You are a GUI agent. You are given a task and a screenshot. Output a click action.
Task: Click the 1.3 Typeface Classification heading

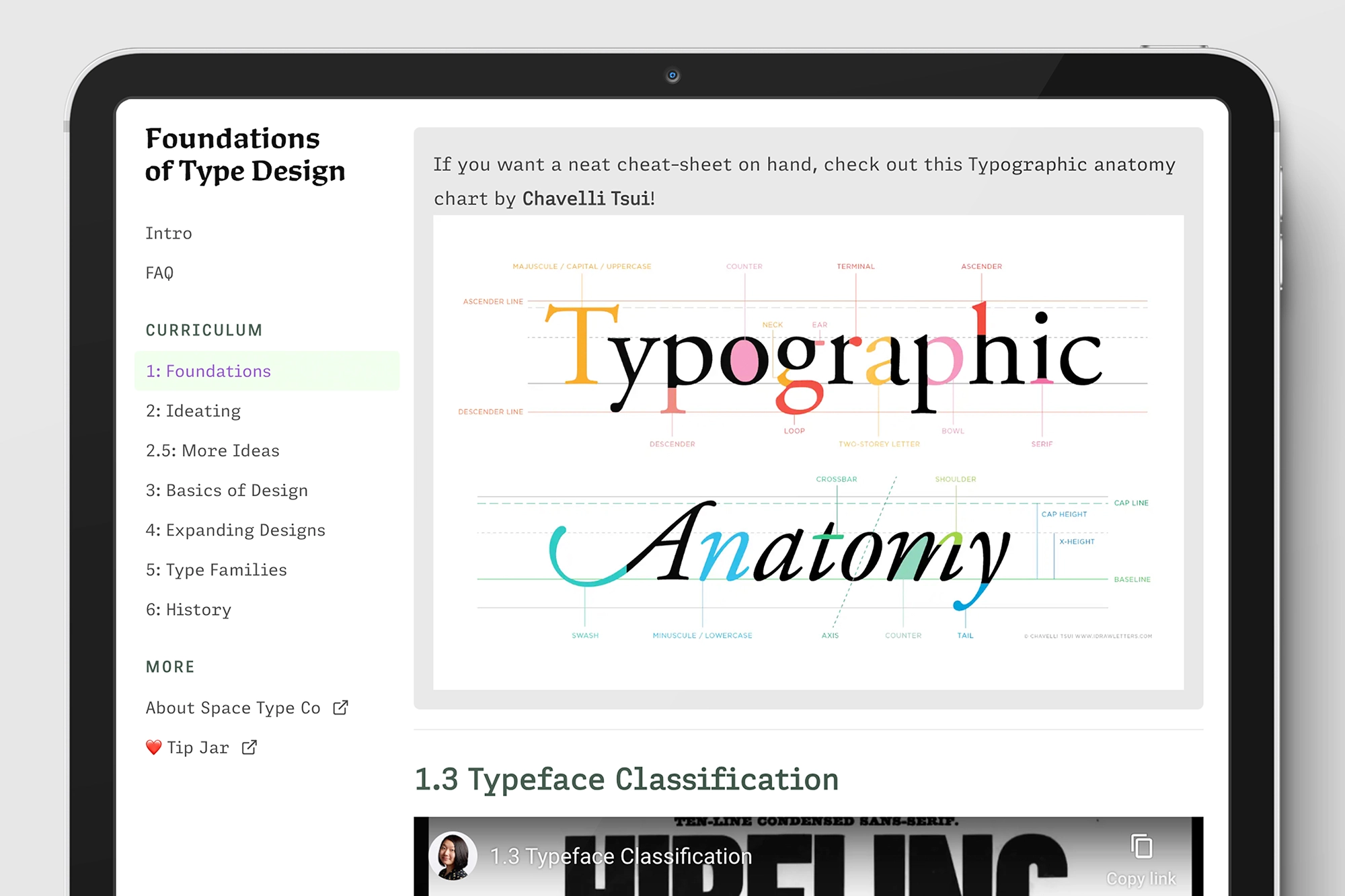click(x=627, y=779)
